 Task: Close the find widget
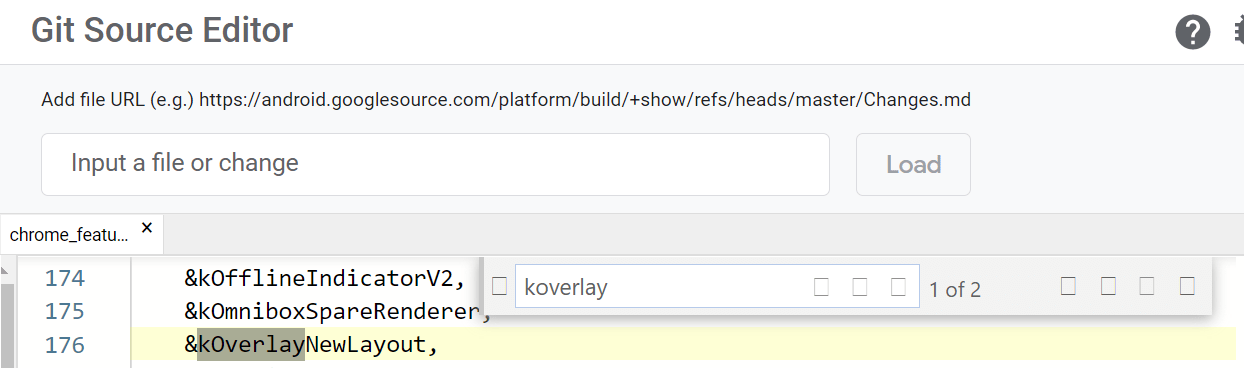1187,287
